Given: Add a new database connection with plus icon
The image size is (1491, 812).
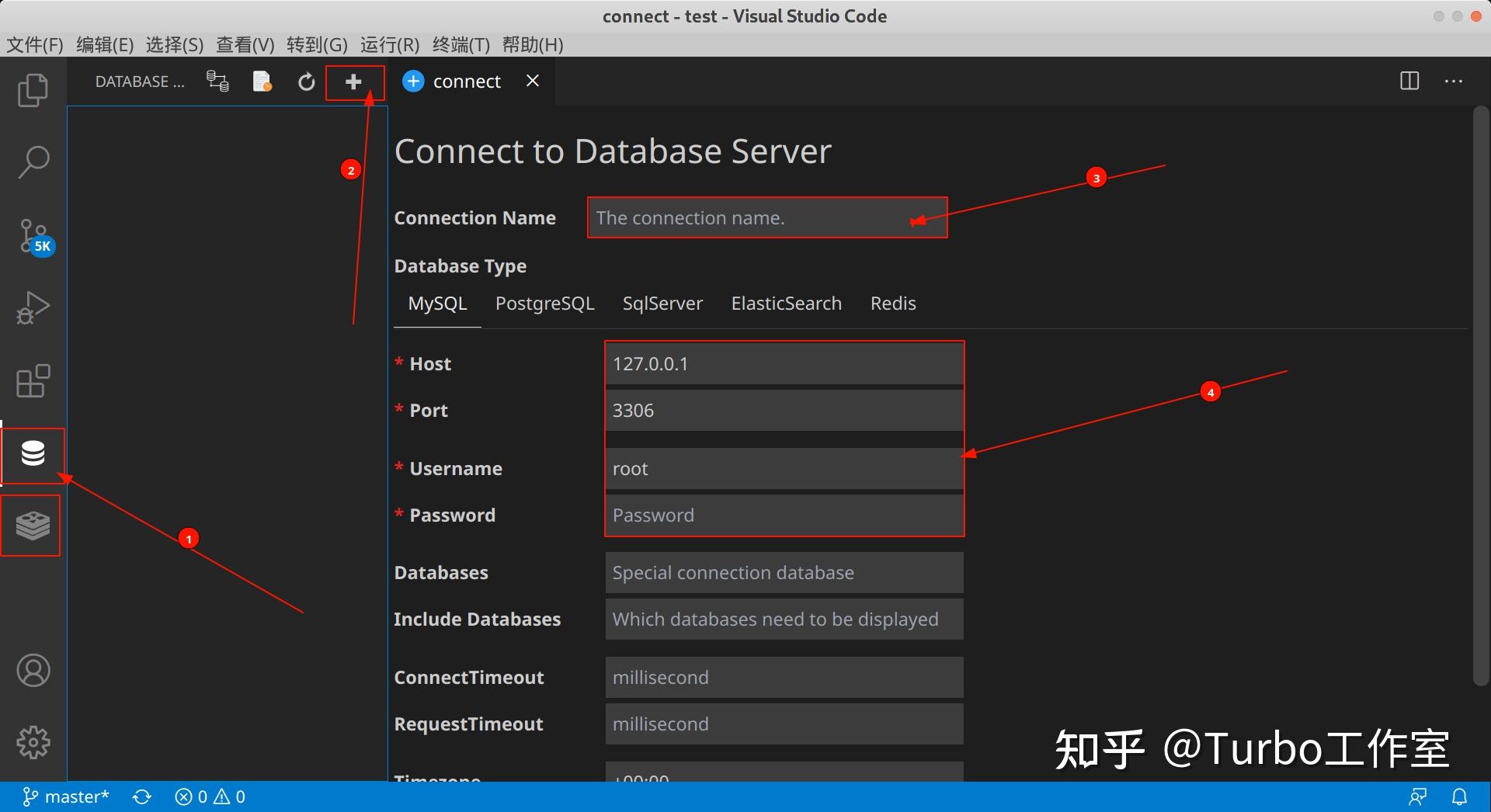Looking at the screenshot, I should coord(353,81).
